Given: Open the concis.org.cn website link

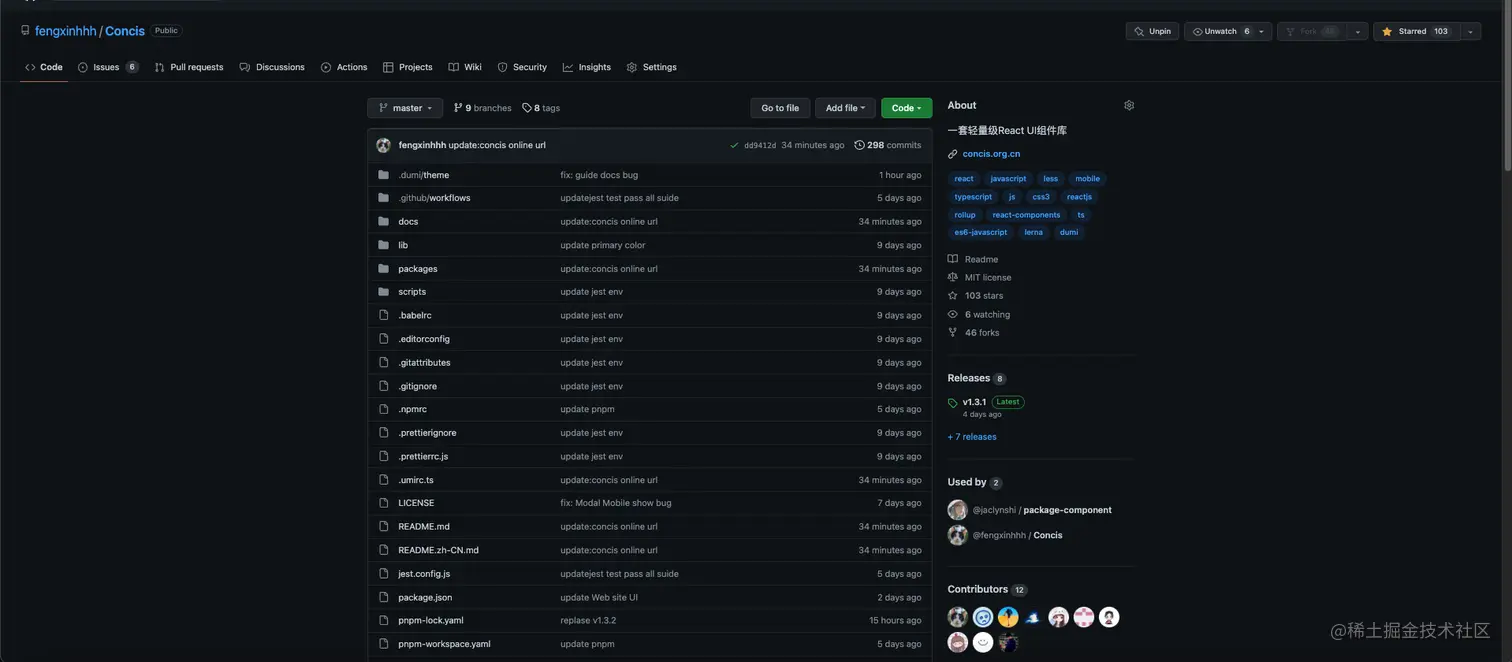Looking at the screenshot, I should (x=991, y=154).
